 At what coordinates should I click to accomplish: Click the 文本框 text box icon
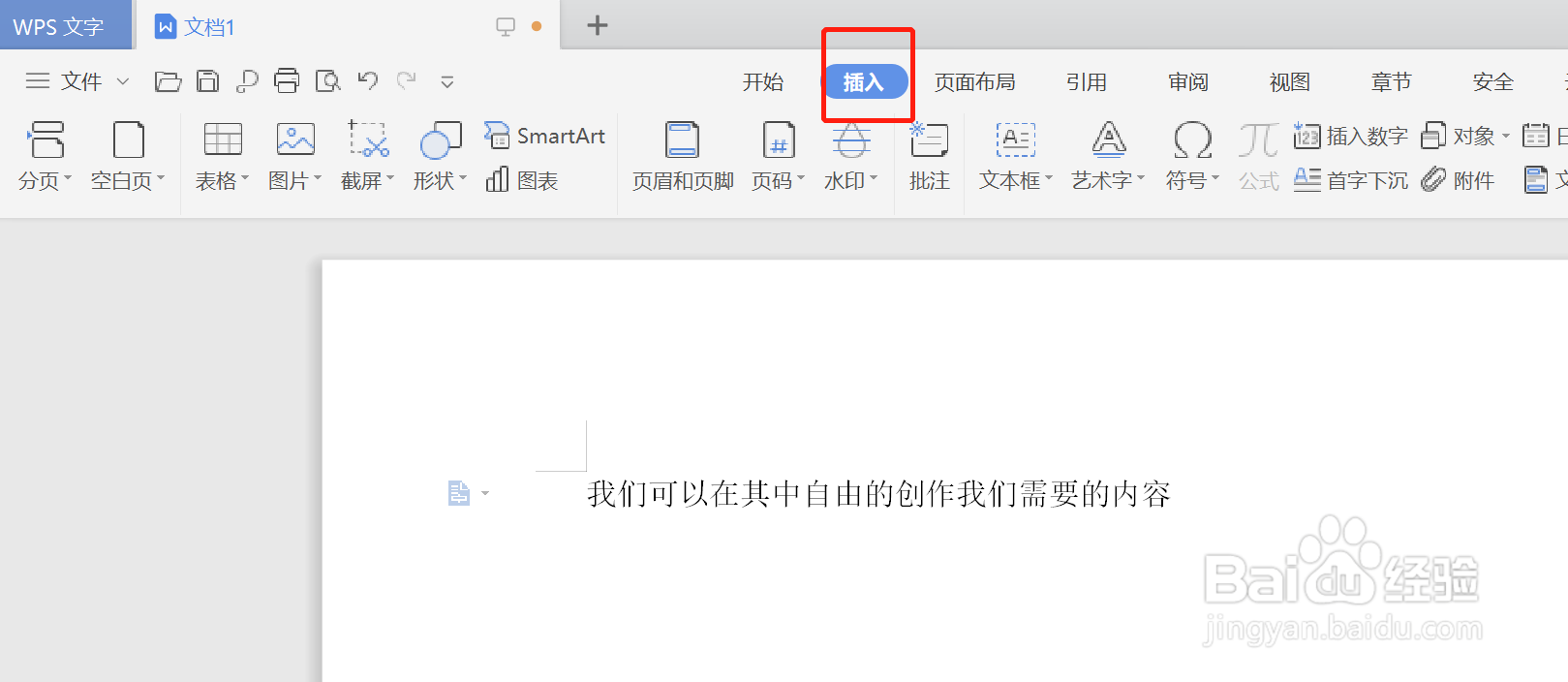[x=1016, y=139]
